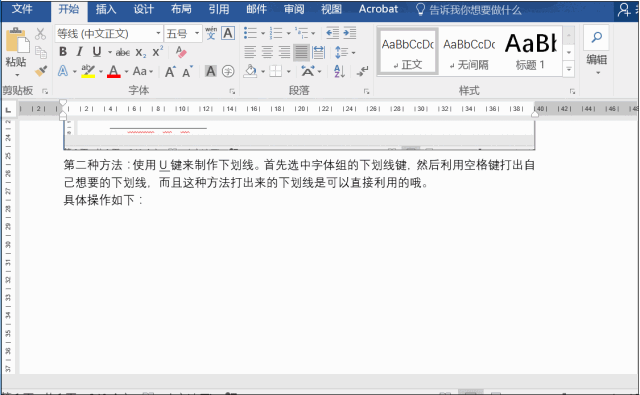Click the Copy icon

coord(41,52)
